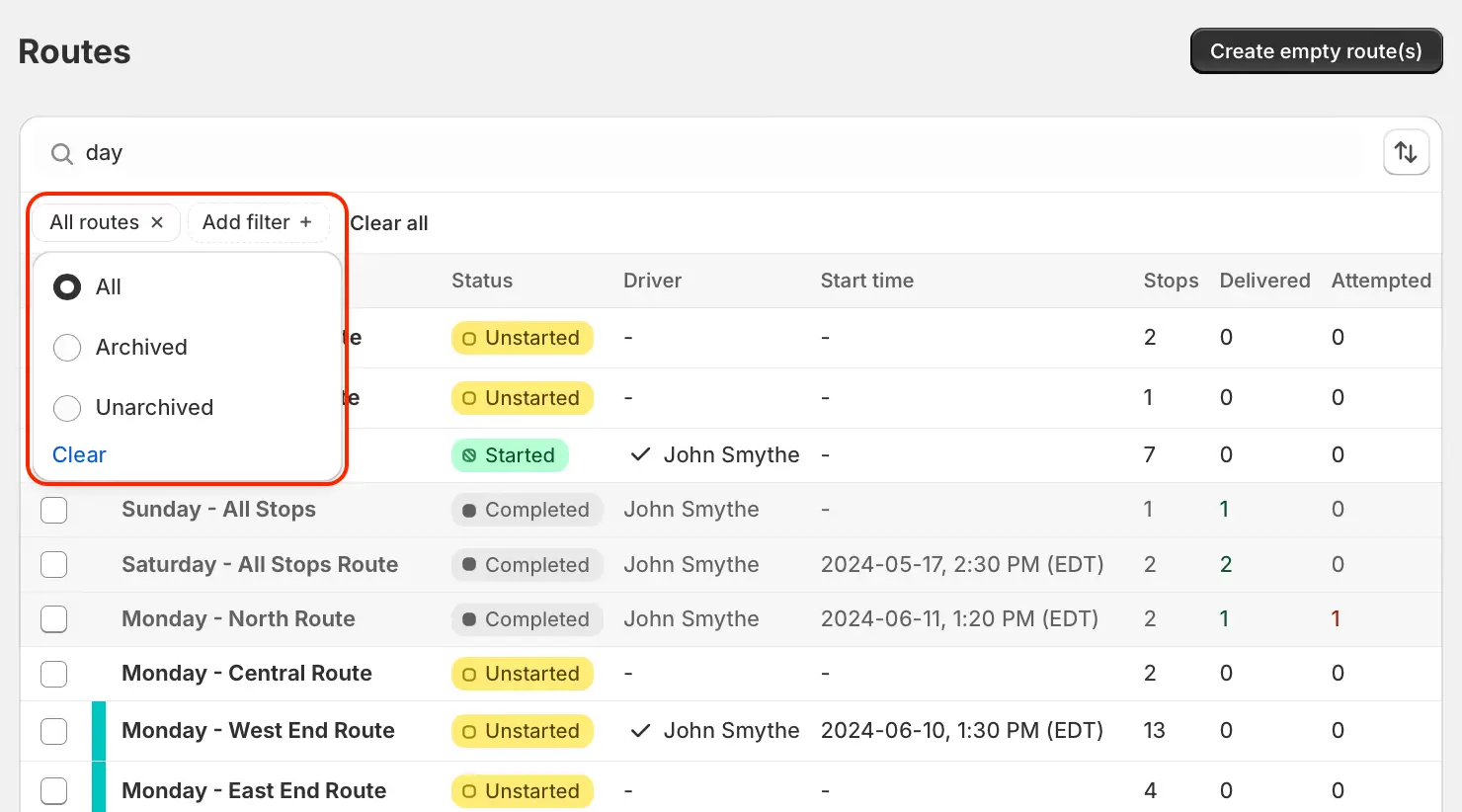Click the search magnifier icon
The height and width of the screenshot is (812, 1462).
62,154
